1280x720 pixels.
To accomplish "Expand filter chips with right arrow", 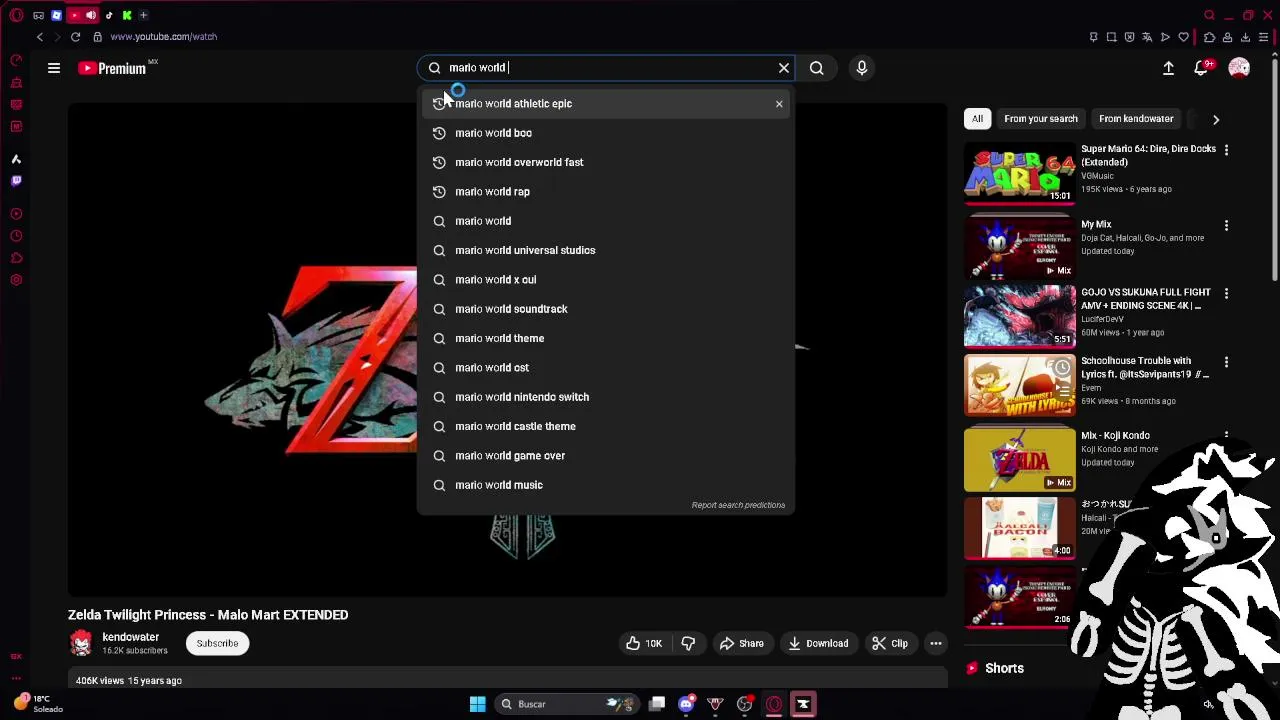I will tap(1216, 119).
